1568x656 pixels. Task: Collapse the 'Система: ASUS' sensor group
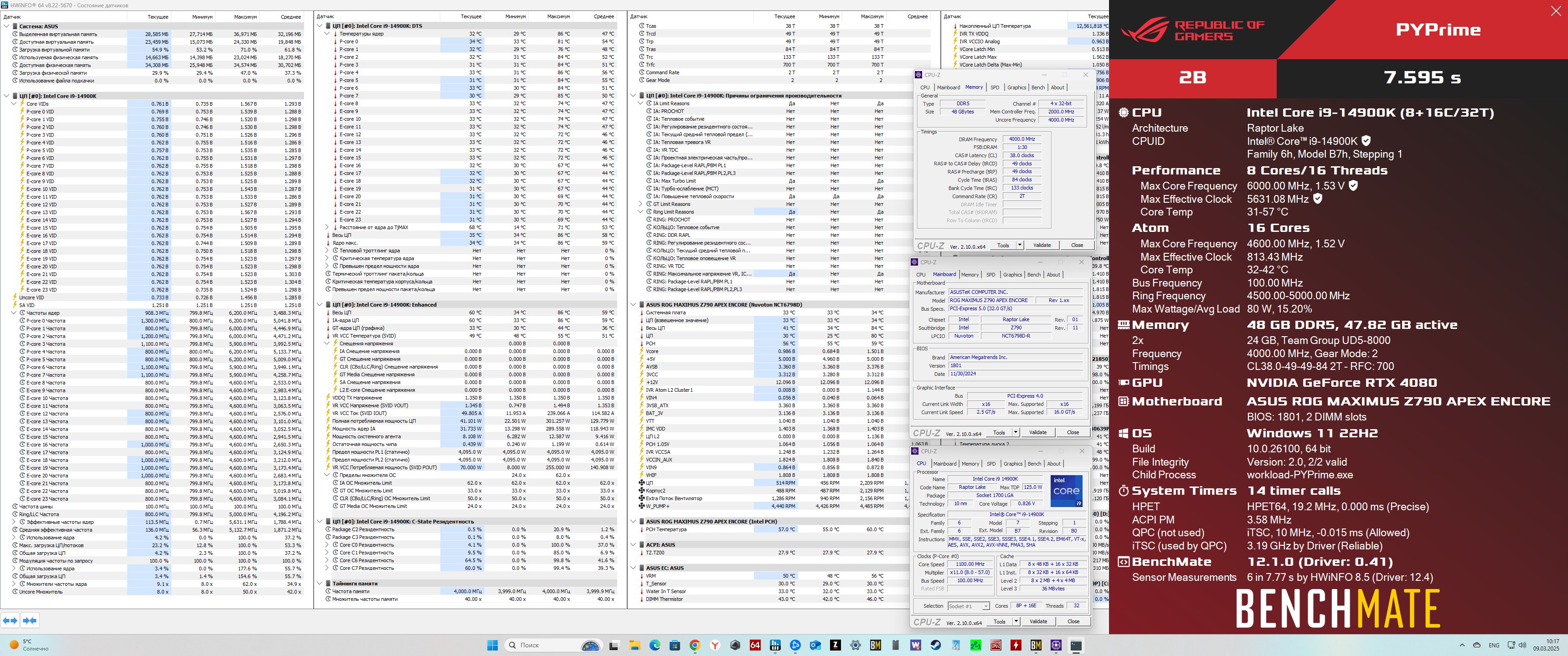(x=7, y=26)
